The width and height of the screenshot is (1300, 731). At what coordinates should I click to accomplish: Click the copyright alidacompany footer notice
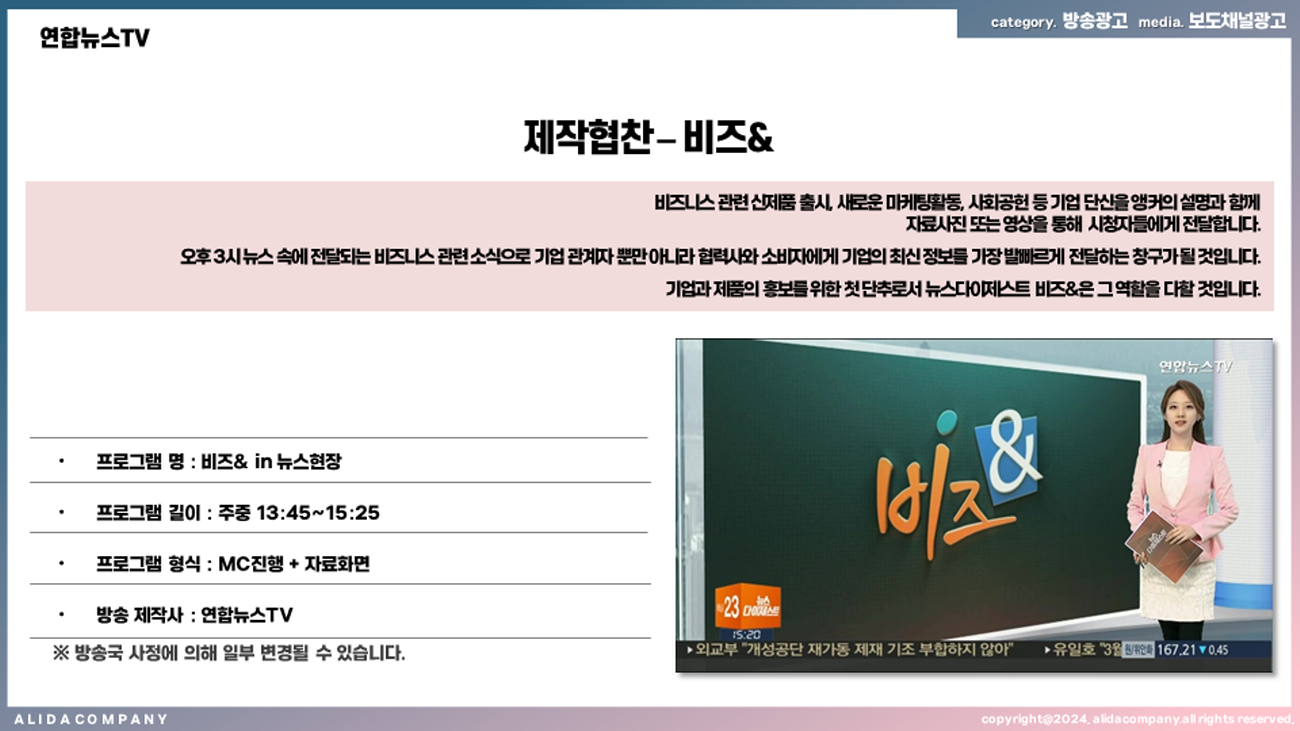click(1137, 719)
